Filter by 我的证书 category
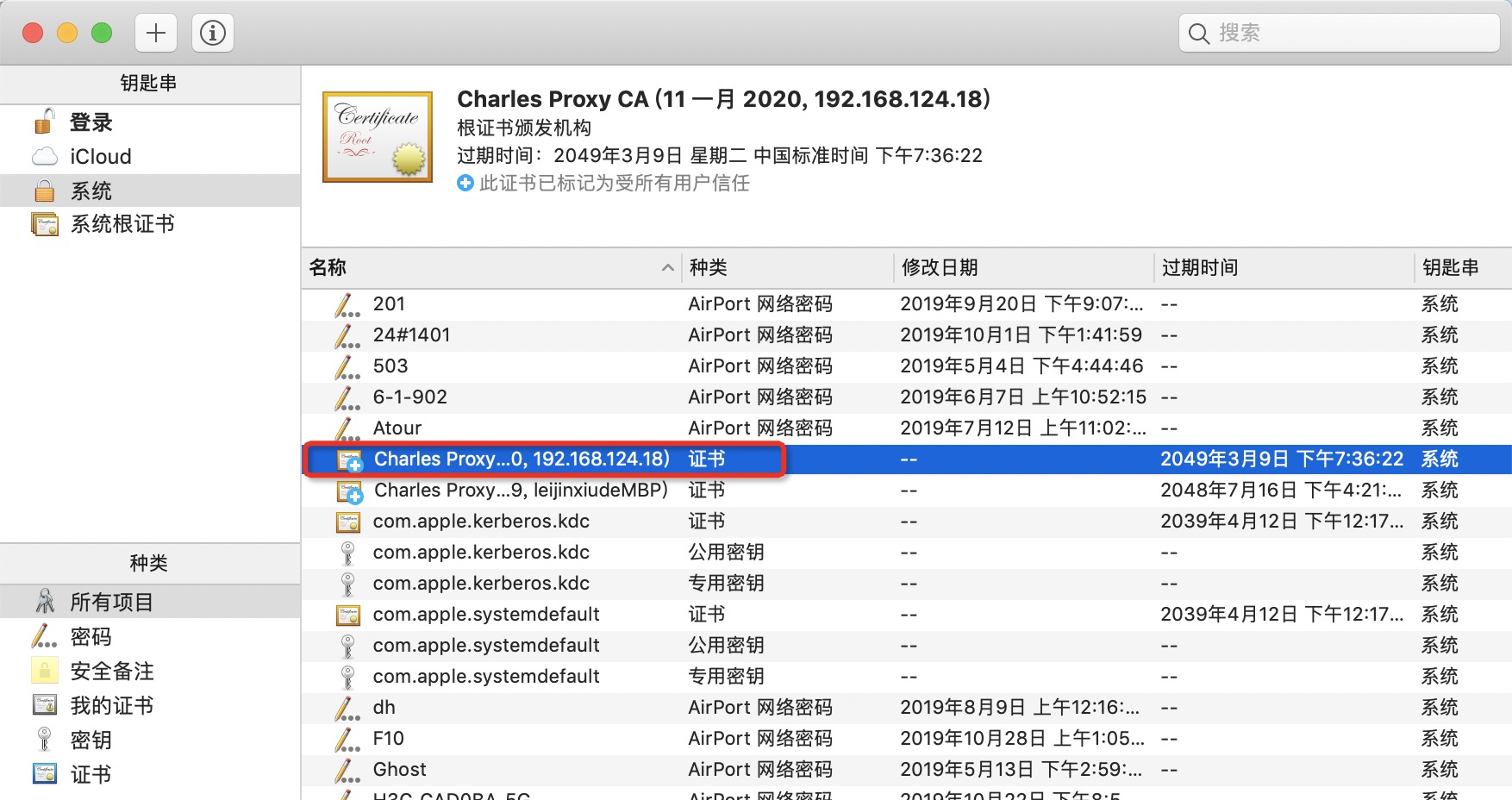1512x800 pixels. click(x=150, y=705)
